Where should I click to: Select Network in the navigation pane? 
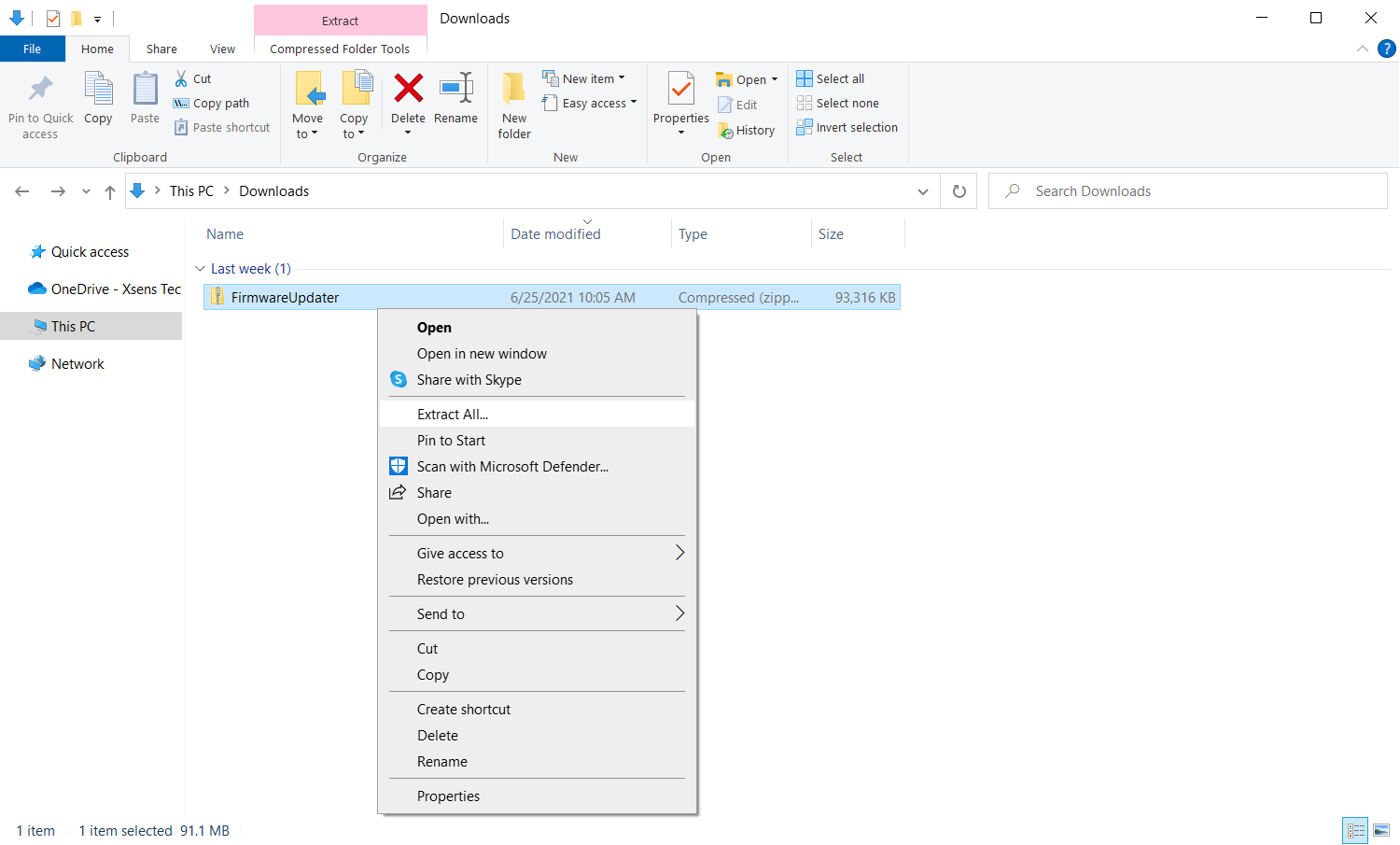point(77,364)
